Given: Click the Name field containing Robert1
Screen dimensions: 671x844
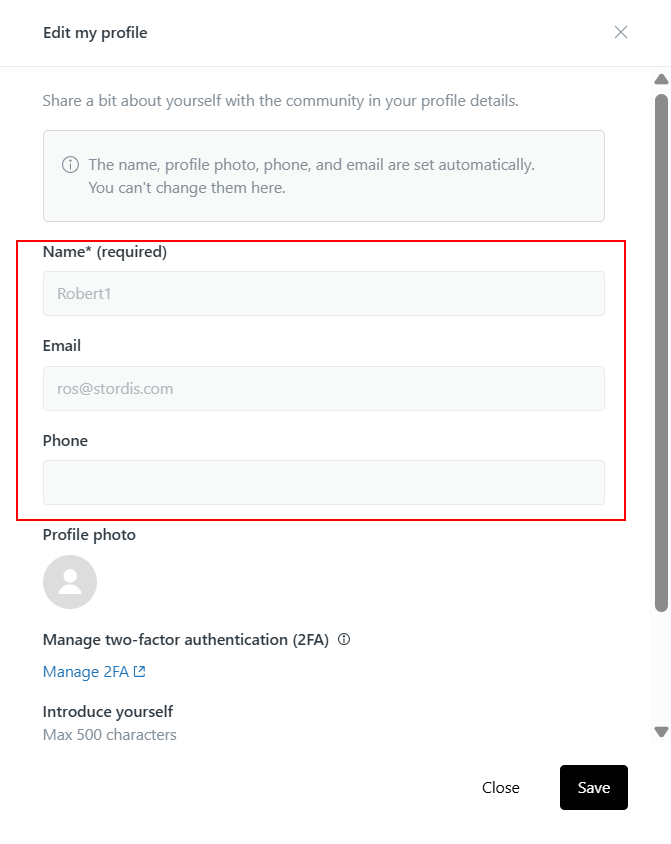Looking at the screenshot, I should click(324, 293).
